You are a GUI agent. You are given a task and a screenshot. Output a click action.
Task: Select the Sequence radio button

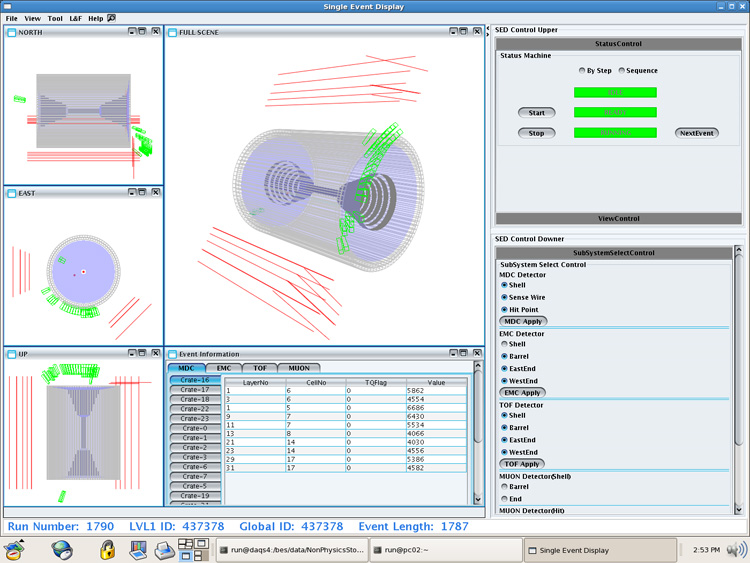[x=622, y=71]
